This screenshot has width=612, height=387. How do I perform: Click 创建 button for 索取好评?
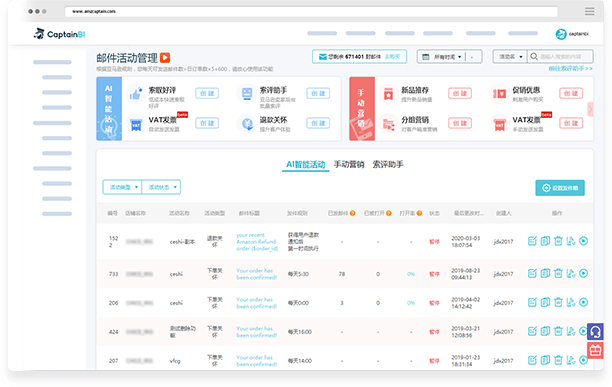[207, 94]
